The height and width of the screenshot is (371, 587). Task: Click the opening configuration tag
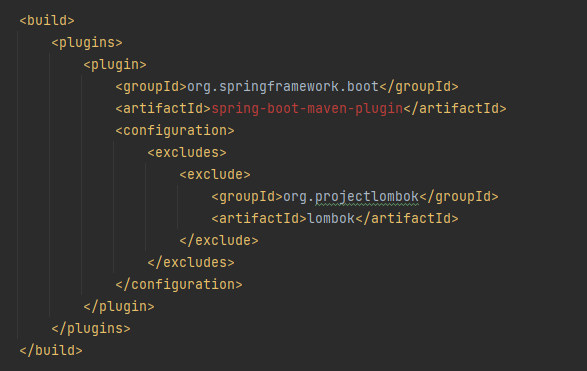pos(175,131)
